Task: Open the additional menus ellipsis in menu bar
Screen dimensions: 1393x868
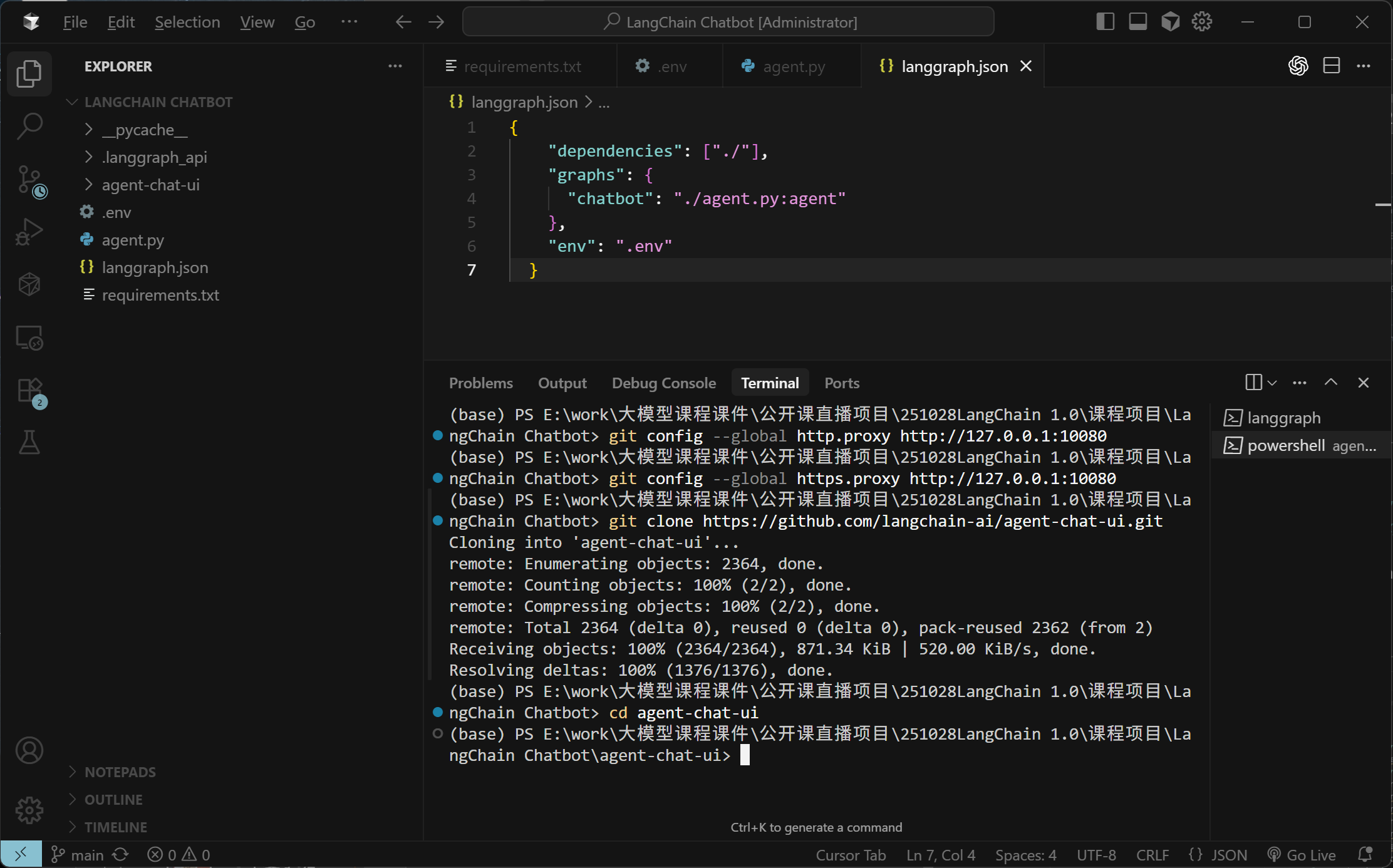Action: point(349,22)
